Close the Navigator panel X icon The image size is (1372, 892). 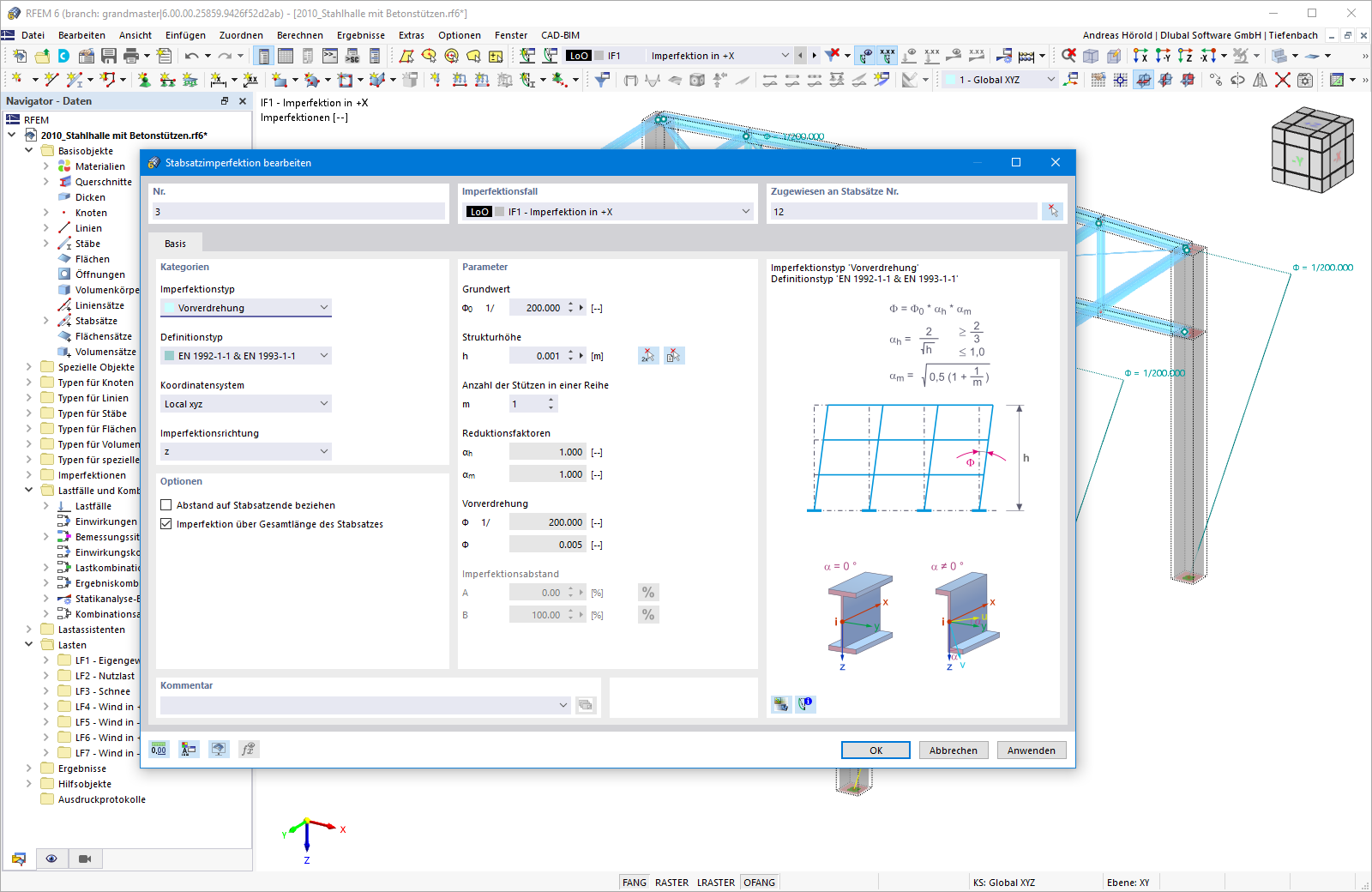[x=243, y=100]
